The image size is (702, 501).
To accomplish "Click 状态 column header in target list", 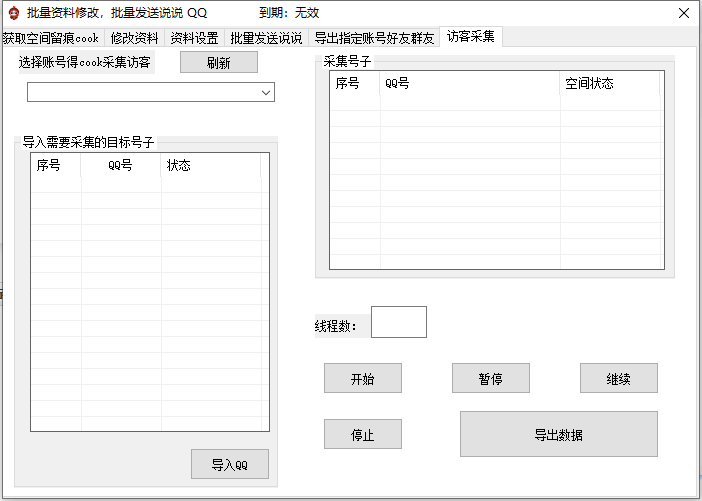I will click(x=211, y=165).
